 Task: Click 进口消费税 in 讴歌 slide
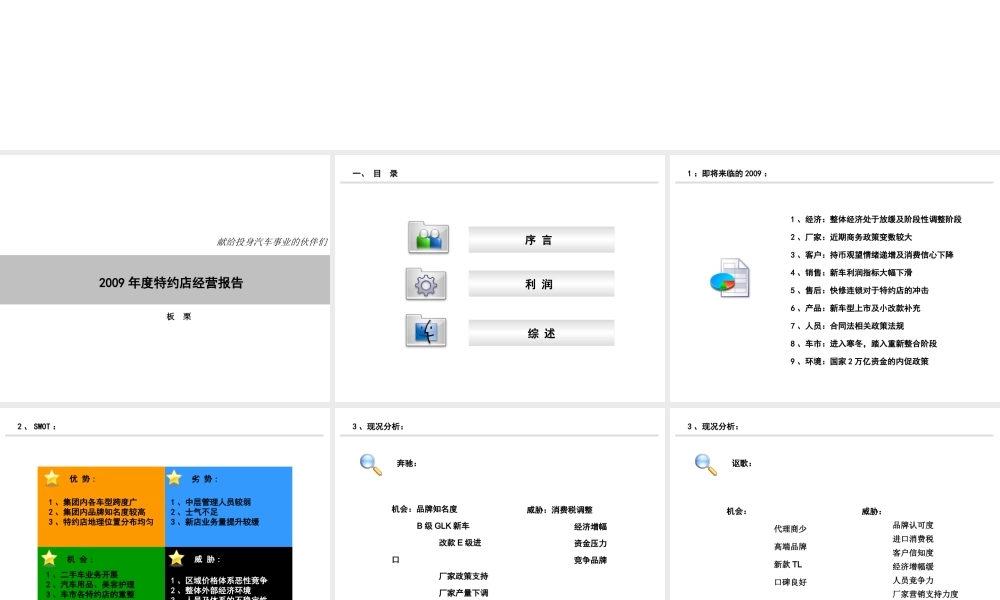click(x=913, y=539)
